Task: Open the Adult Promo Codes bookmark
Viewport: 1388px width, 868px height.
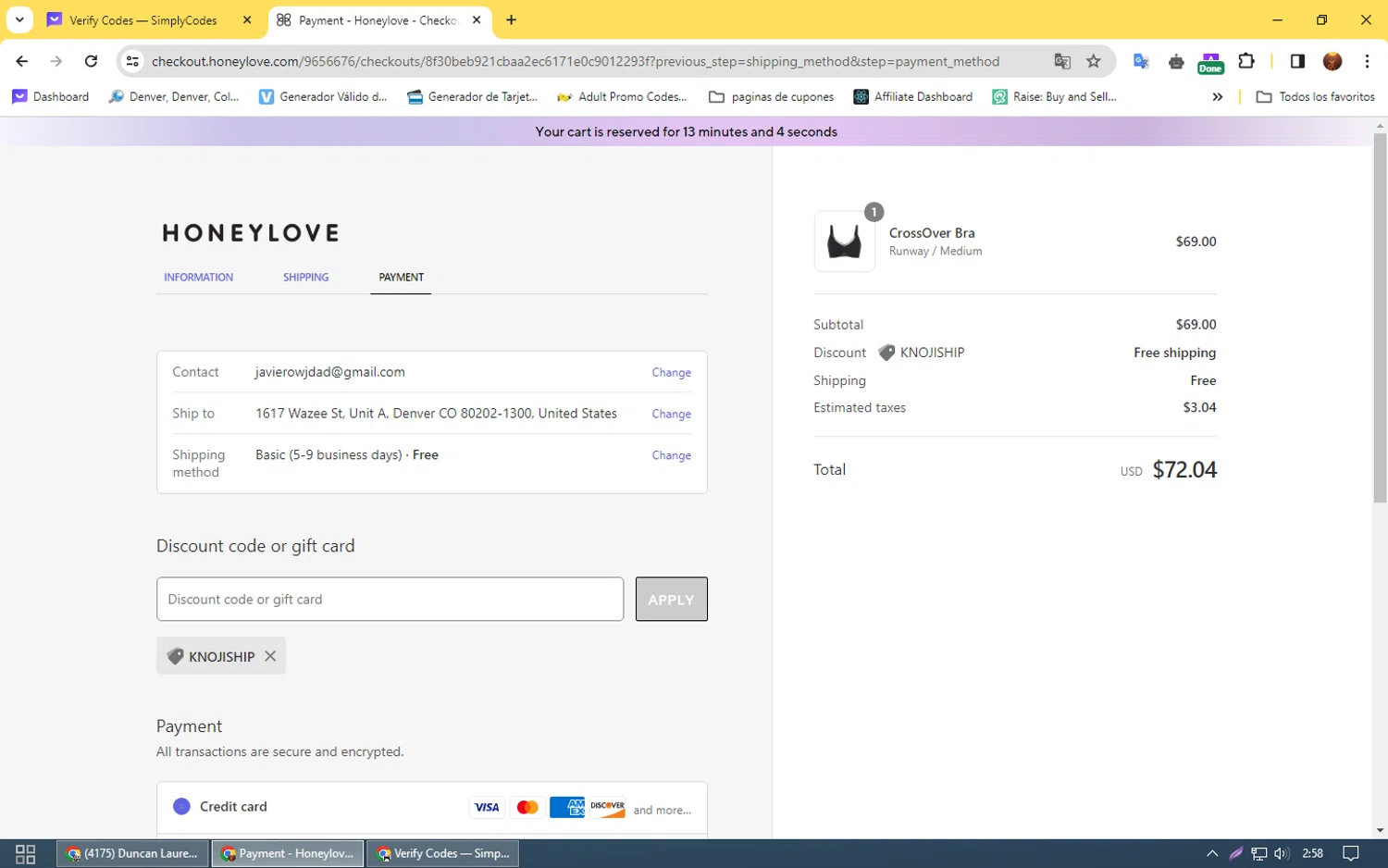Action: (x=622, y=96)
